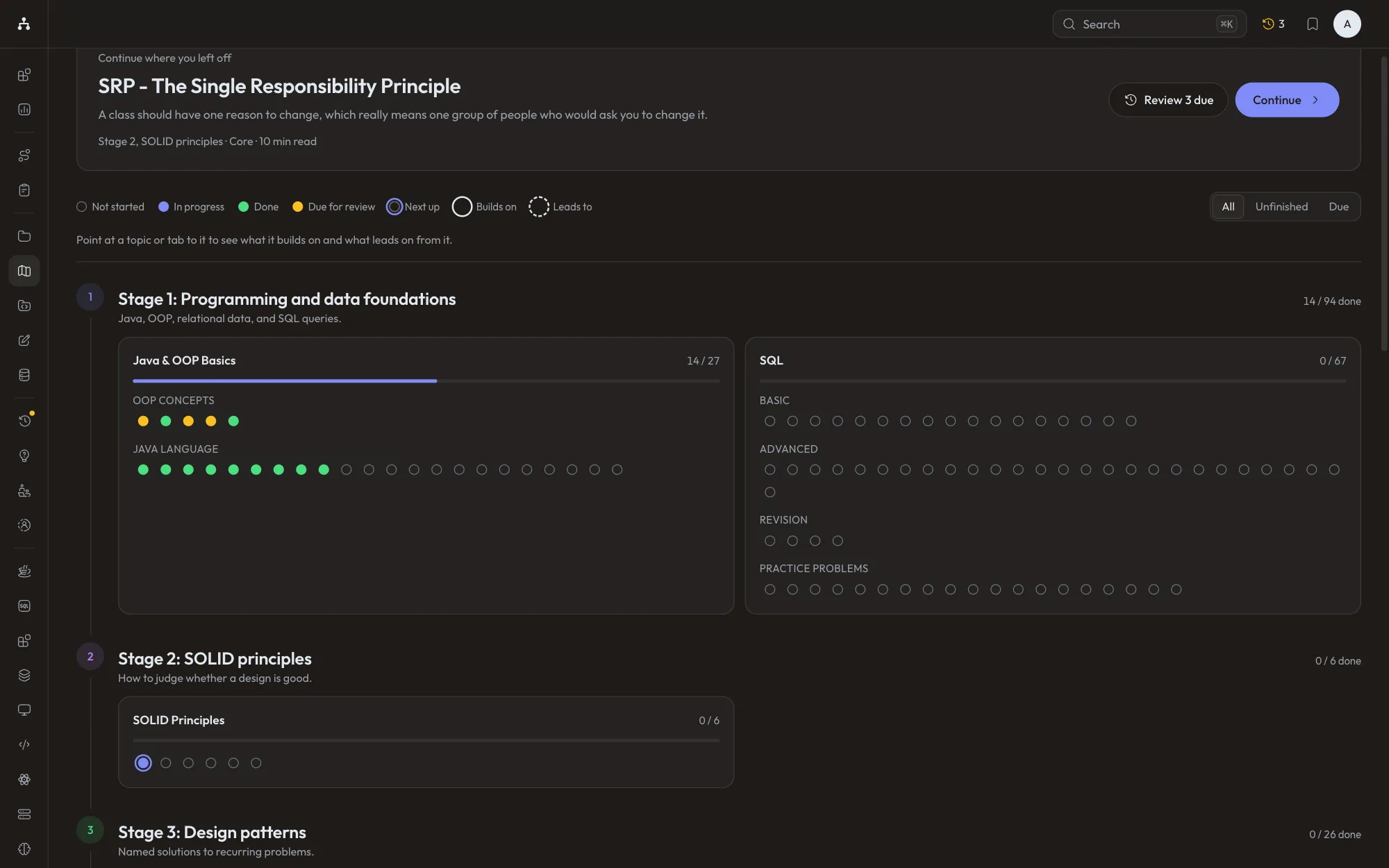Open the code folder sidebar icon
The width and height of the screenshot is (1389, 868).
[24, 306]
